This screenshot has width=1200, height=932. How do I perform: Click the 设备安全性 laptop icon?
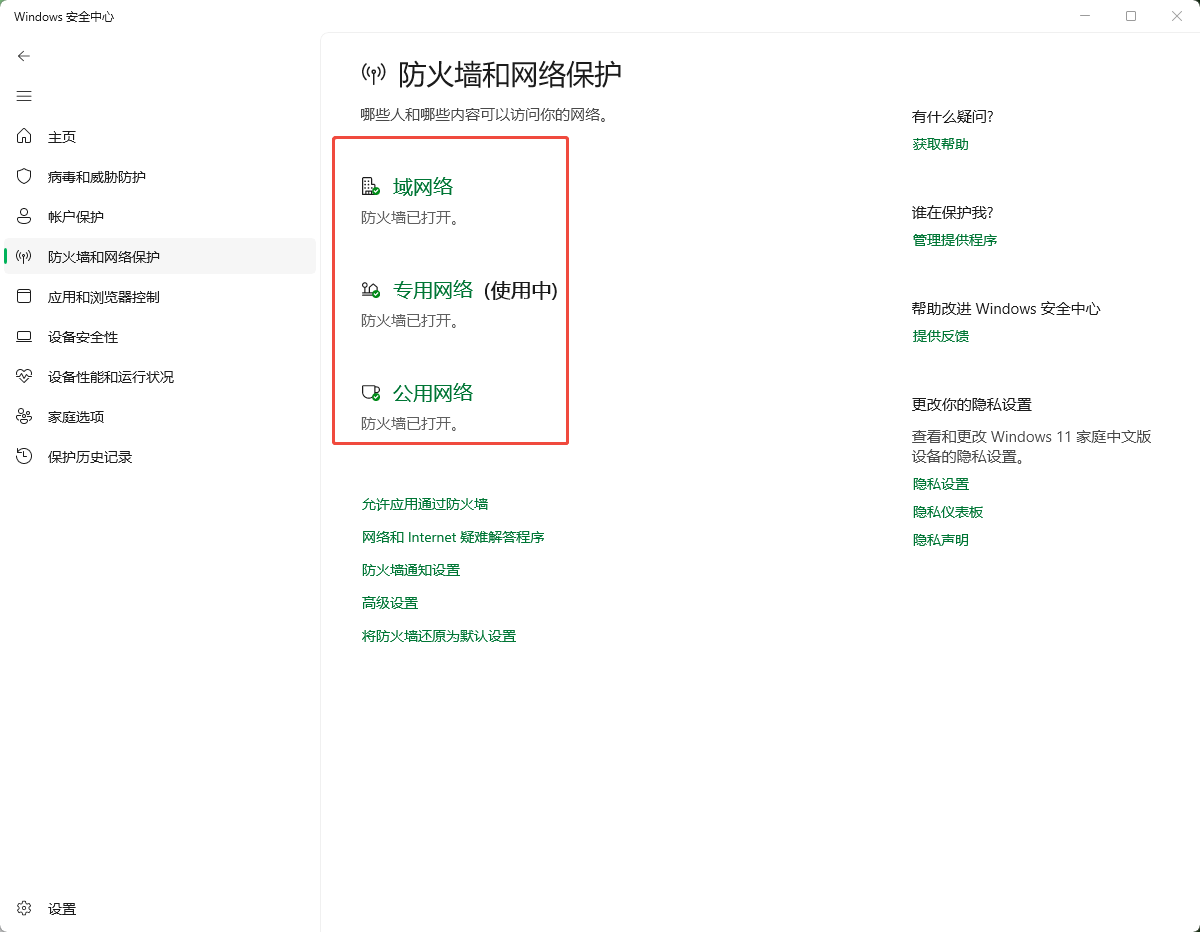[x=25, y=337]
